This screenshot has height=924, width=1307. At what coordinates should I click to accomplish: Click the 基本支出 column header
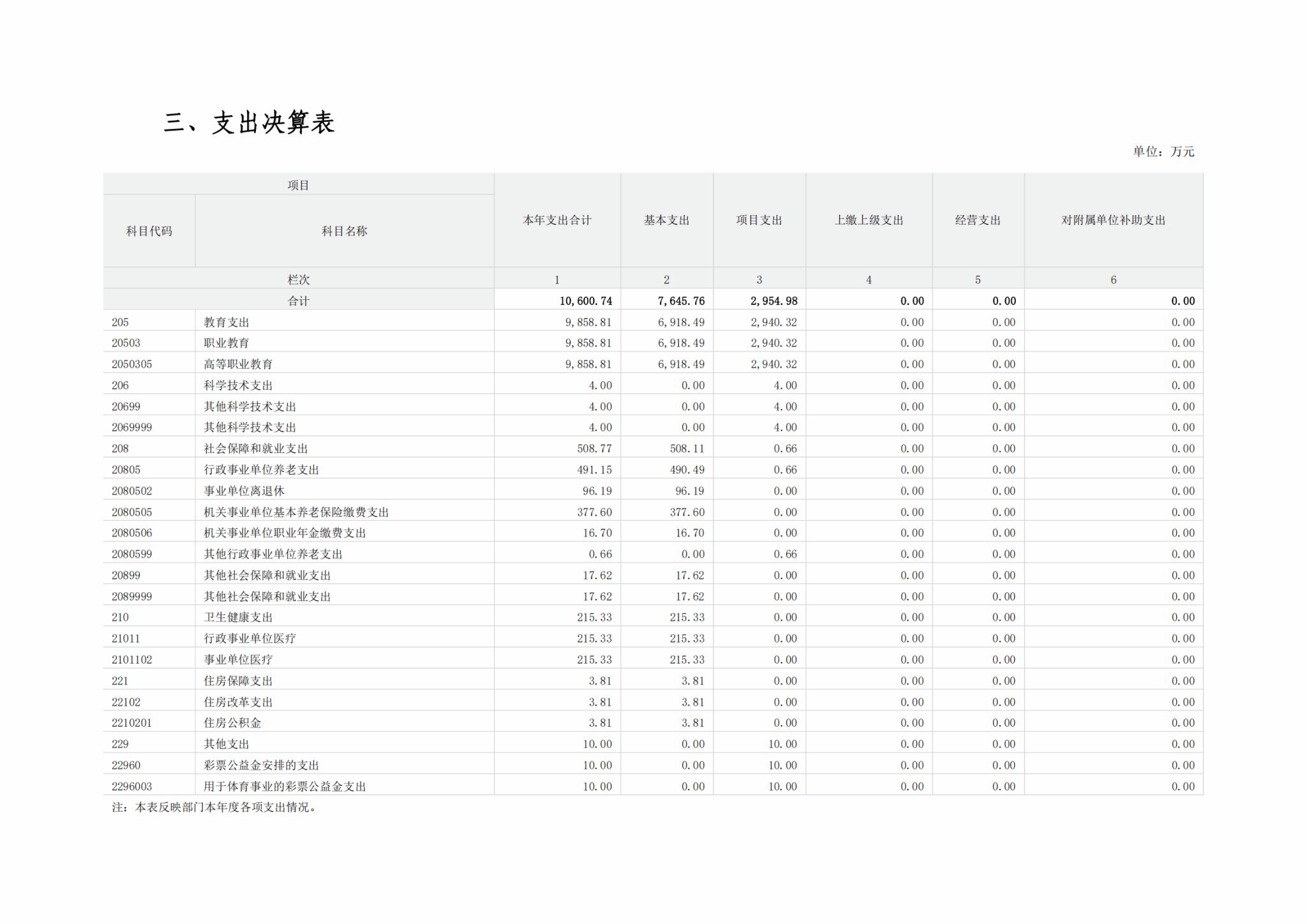[666, 220]
